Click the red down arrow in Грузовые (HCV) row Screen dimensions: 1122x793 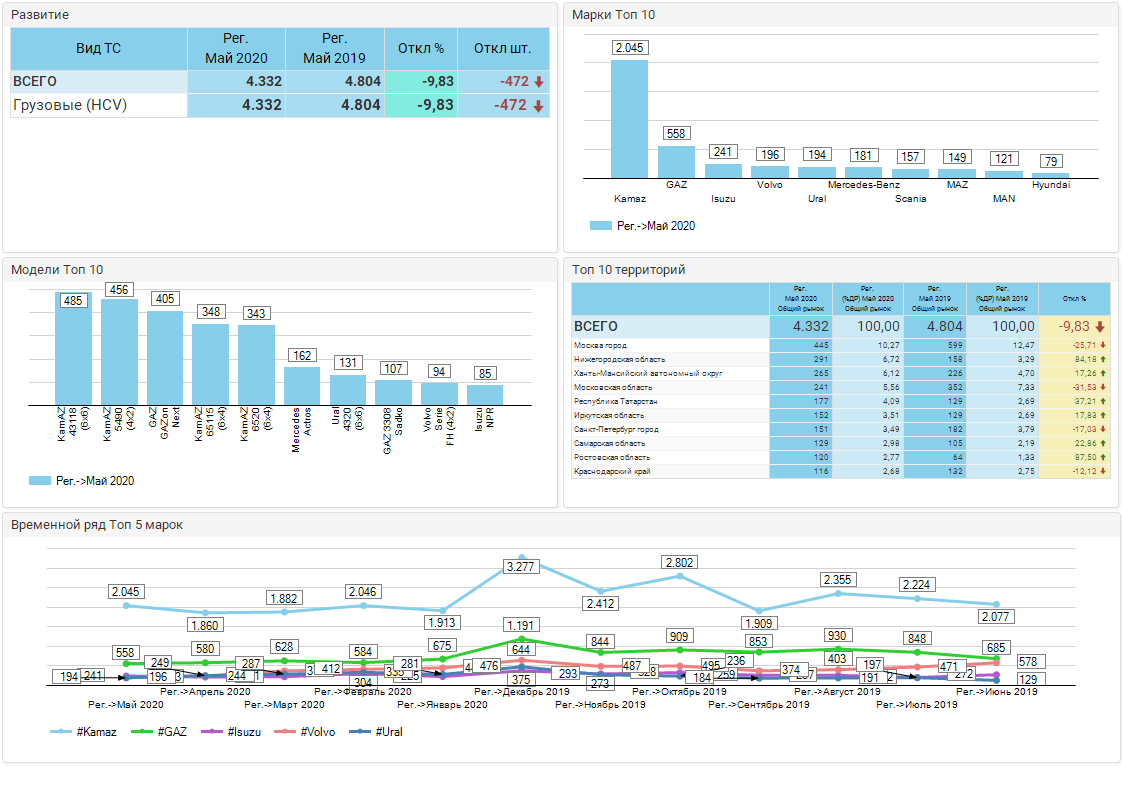[539, 106]
